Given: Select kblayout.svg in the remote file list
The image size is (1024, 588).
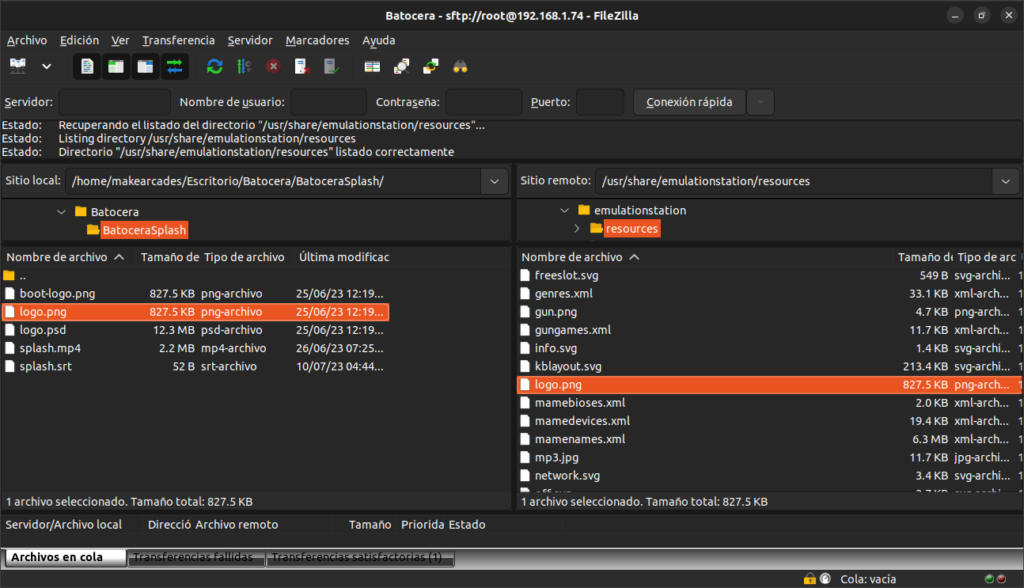Looking at the screenshot, I should 769,367.
